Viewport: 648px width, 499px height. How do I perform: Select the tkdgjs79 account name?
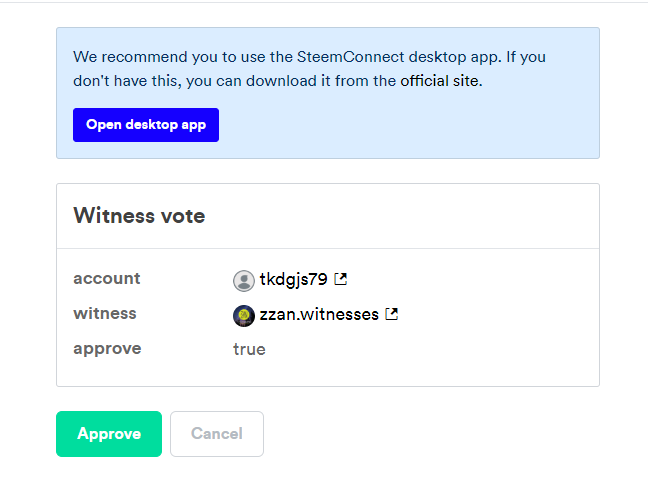293,280
